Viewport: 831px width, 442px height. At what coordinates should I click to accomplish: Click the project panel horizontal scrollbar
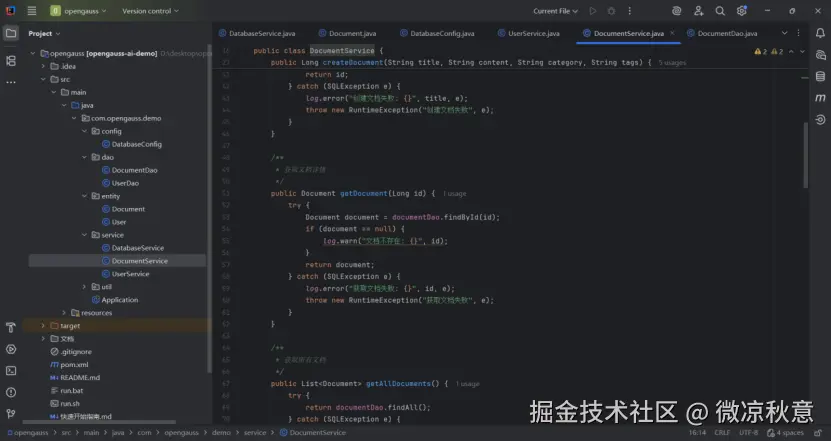pyautogui.click(x=99, y=422)
